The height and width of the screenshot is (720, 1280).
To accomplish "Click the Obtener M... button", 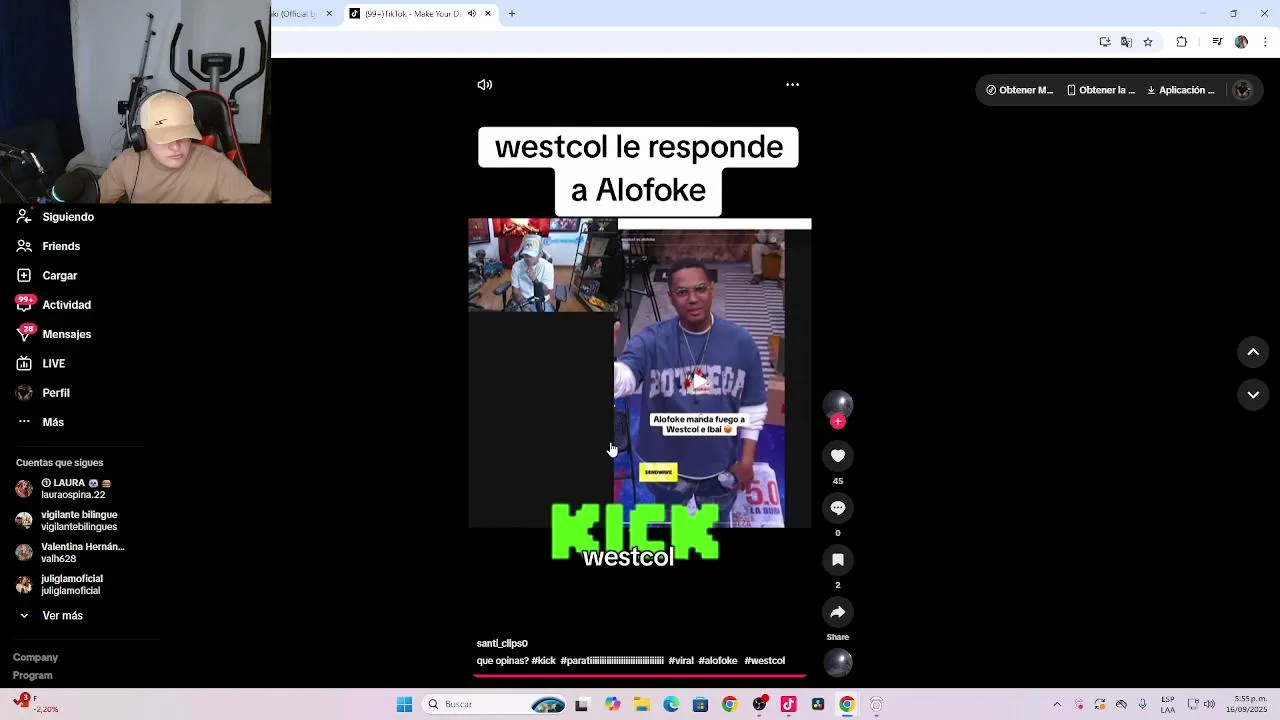I will coord(1019,90).
